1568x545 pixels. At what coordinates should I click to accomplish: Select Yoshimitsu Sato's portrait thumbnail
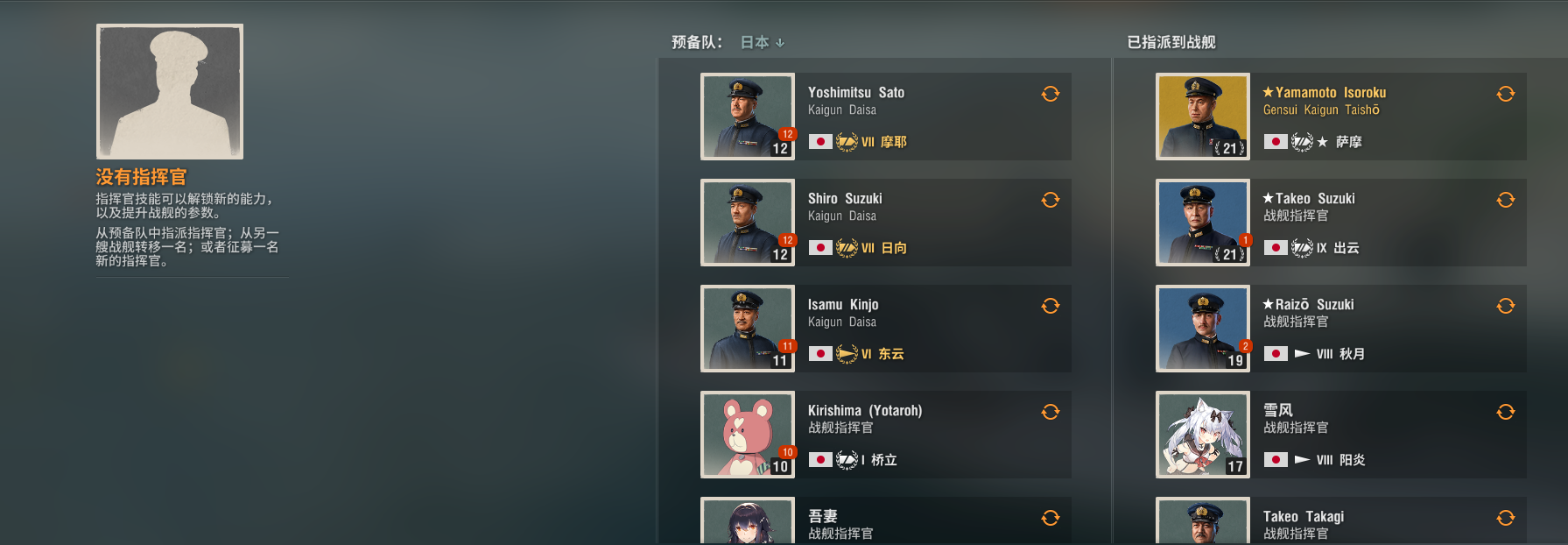coord(748,117)
